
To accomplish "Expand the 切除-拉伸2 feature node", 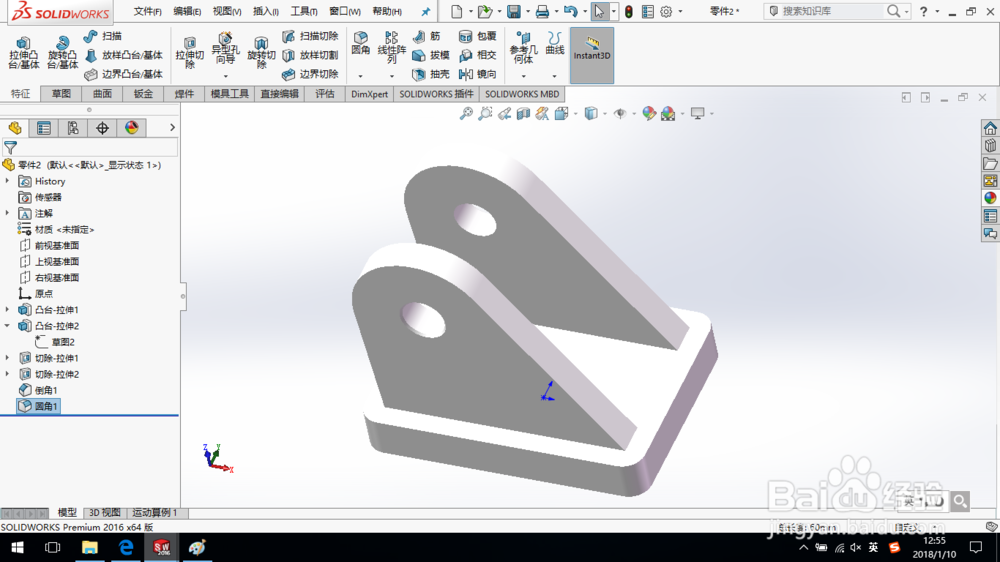I will (8, 374).
